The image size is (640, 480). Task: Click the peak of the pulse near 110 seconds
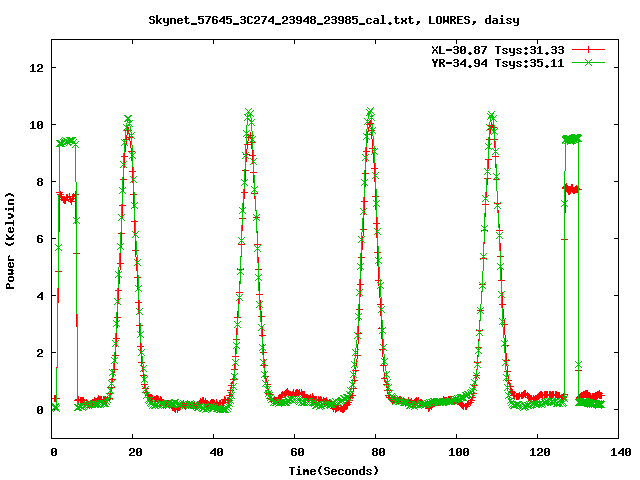(491, 116)
